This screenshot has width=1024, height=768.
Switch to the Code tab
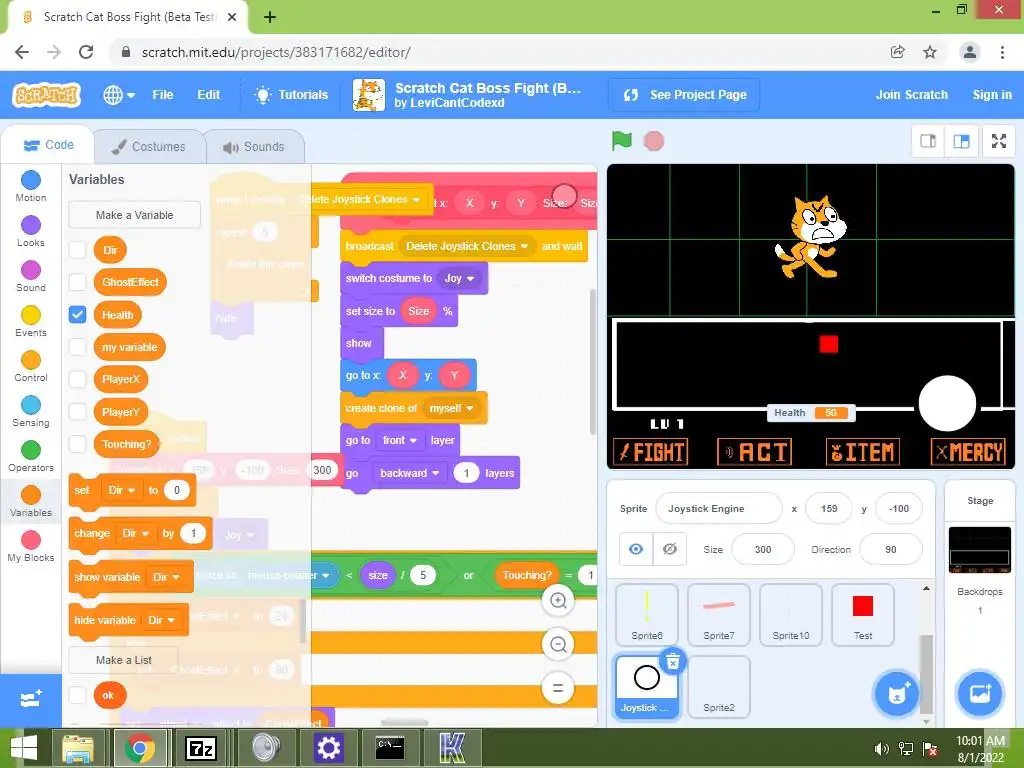(x=48, y=145)
